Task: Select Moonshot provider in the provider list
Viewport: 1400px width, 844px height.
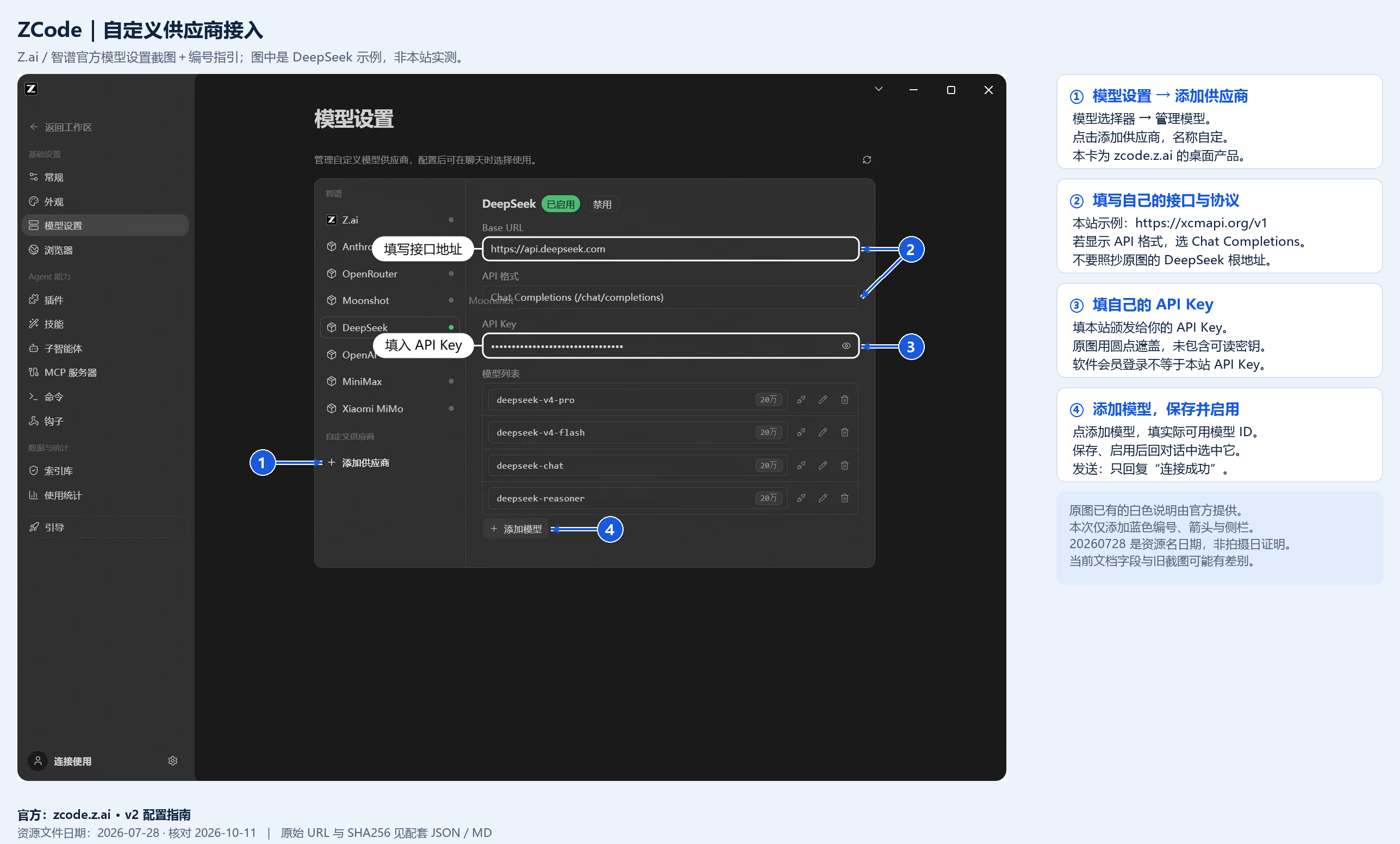Action: pos(390,301)
